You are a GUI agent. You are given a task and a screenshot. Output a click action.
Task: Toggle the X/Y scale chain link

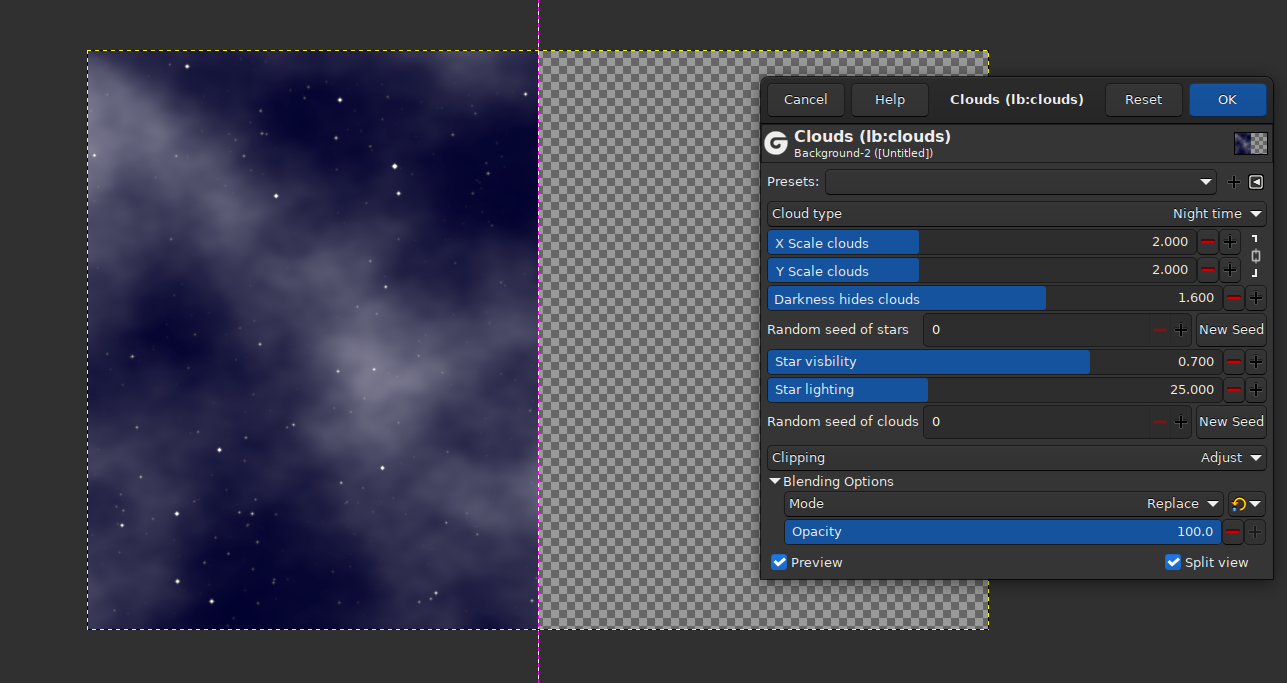click(x=1255, y=256)
